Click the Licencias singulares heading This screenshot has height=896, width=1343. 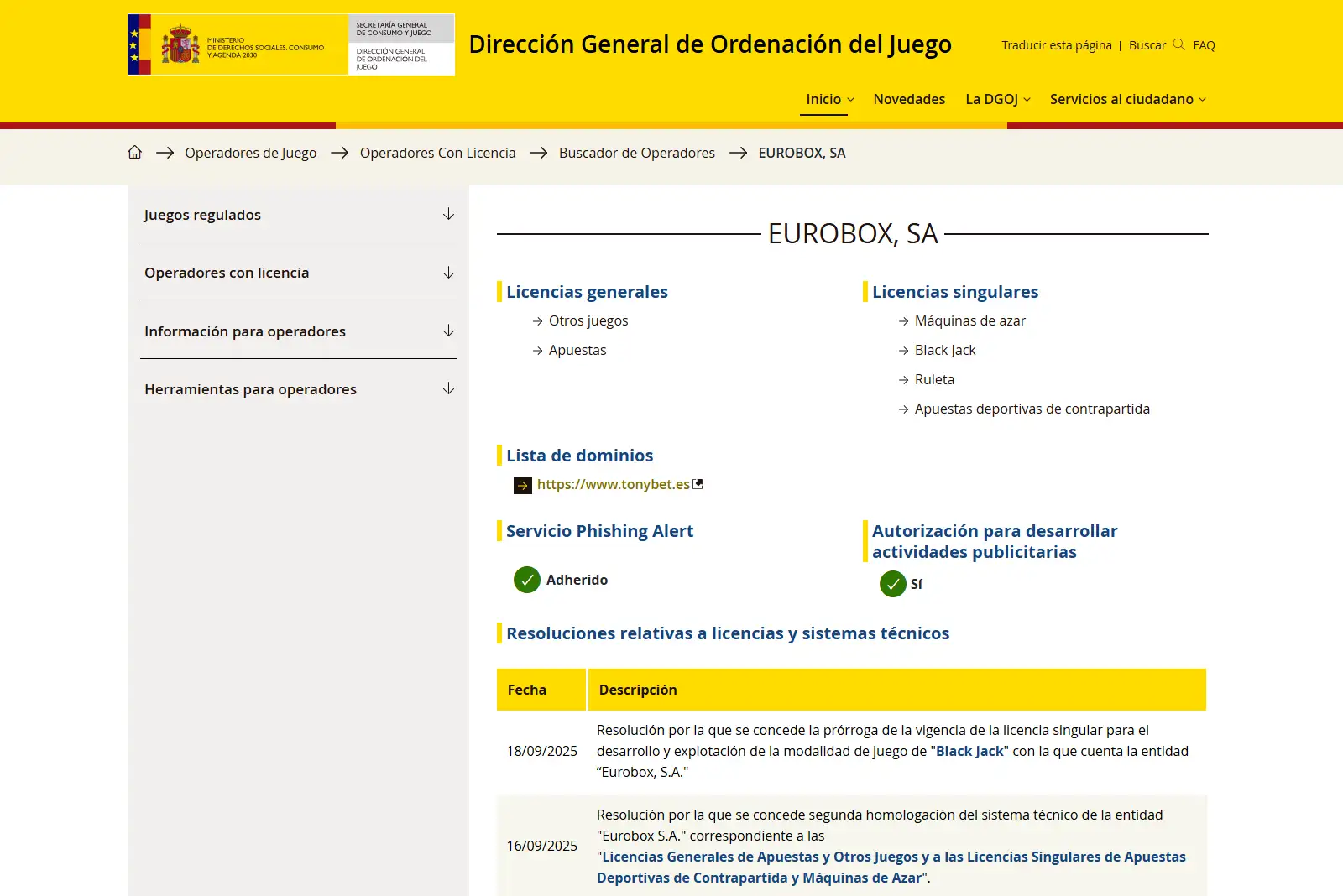point(955,292)
